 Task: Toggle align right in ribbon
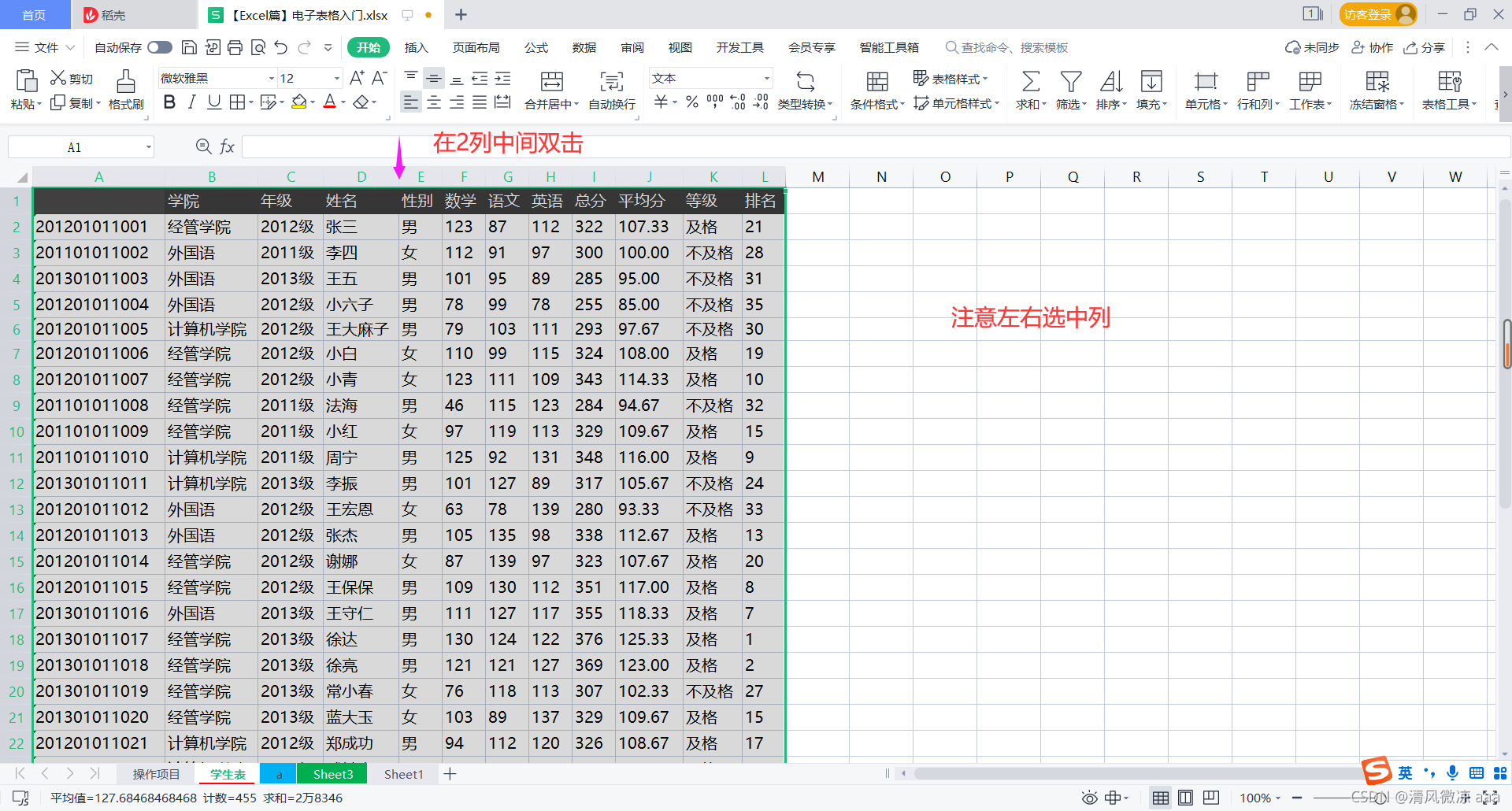[457, 102]
